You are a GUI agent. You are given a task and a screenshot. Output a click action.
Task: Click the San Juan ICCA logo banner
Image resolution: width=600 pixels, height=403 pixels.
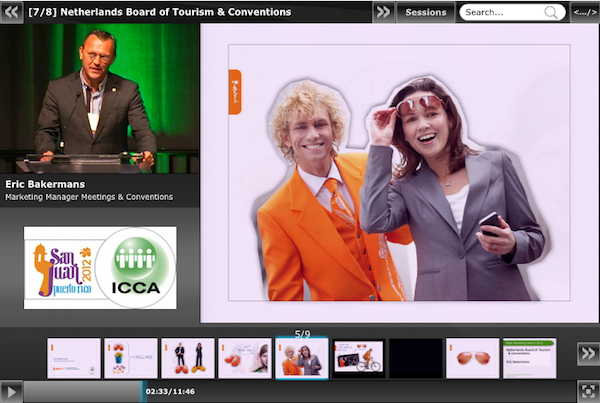(100, 268)
